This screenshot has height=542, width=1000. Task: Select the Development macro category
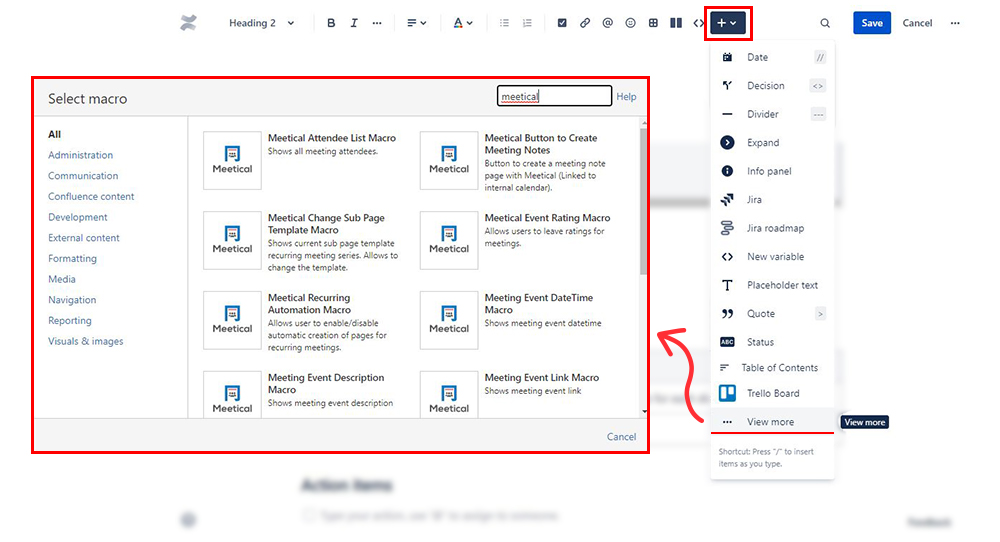(78, 217)
